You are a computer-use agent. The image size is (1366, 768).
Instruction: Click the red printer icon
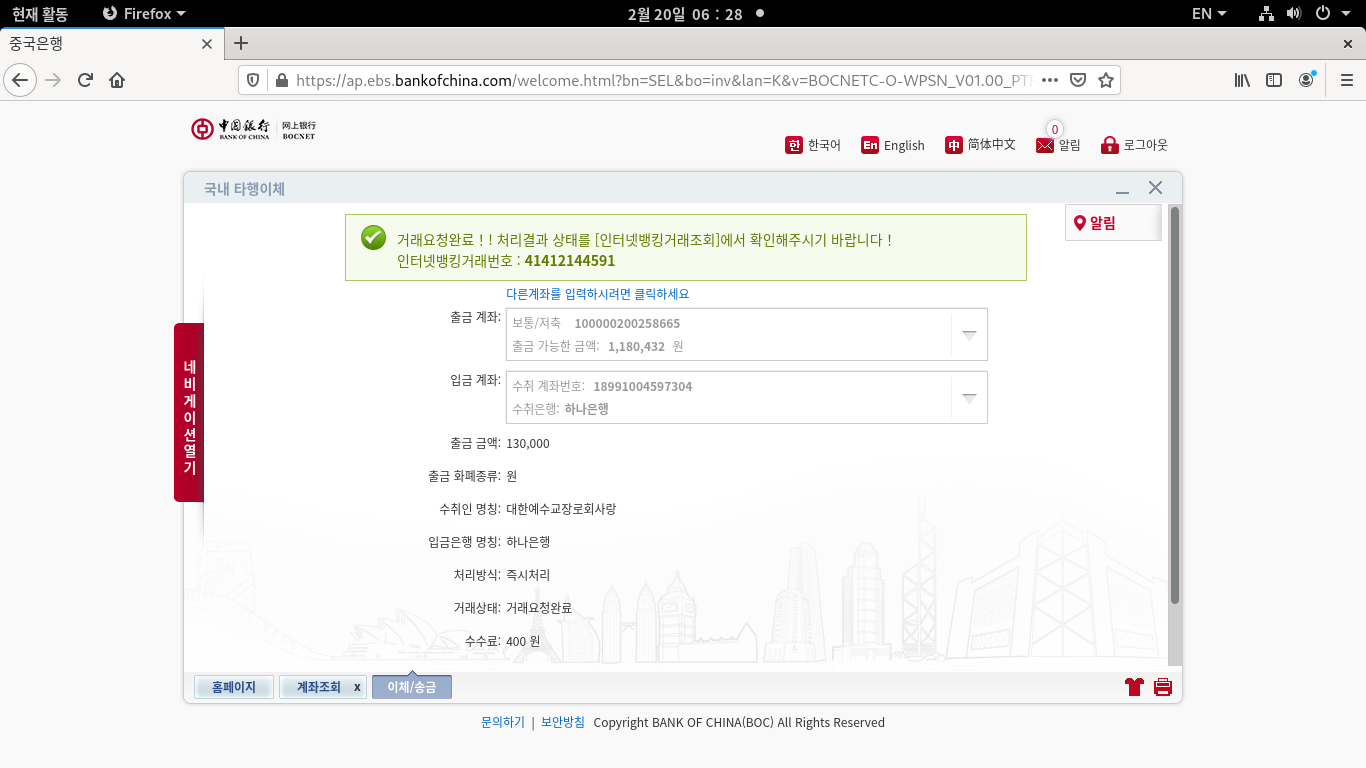coord(1162,687)
